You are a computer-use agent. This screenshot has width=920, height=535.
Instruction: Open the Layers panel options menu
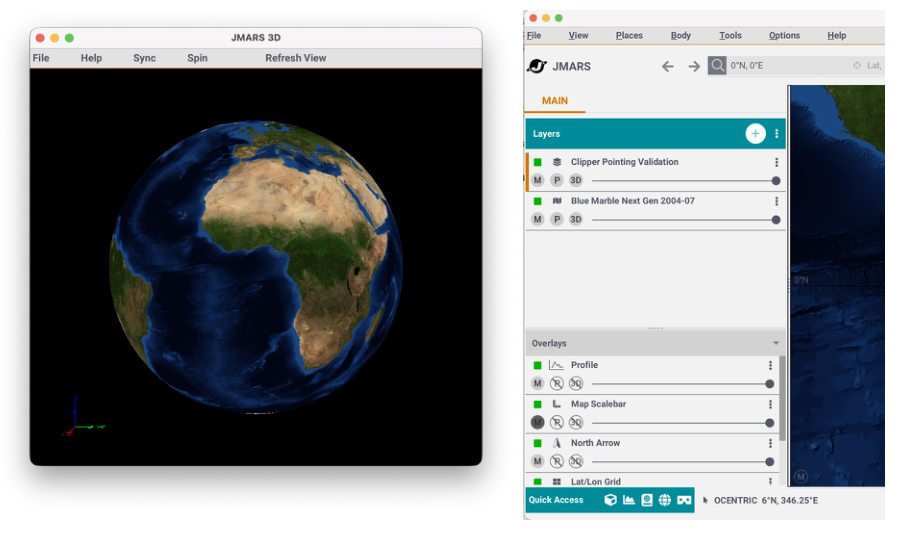776,134
